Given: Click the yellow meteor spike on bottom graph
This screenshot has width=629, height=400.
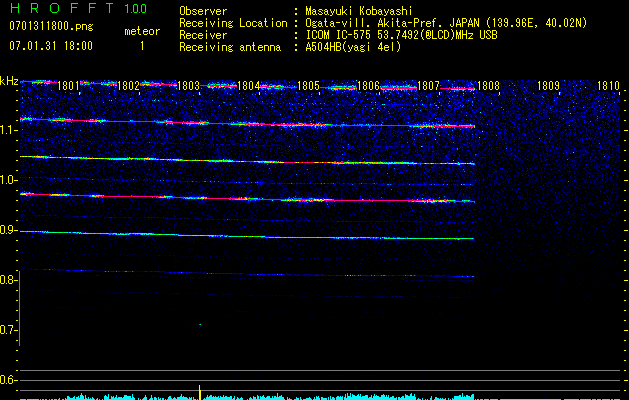Looking at the screenshot, I should (200, 391).
